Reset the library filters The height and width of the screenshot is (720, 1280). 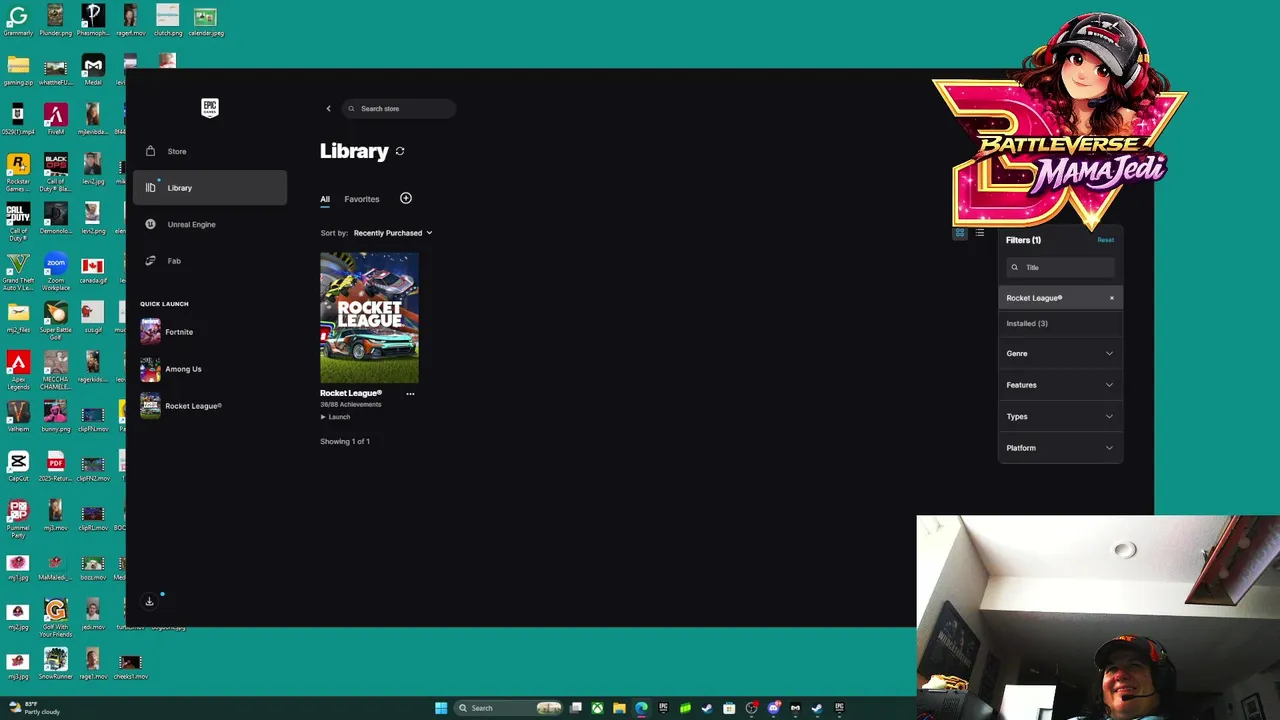pyautogui.click(x=1105, y=240)
